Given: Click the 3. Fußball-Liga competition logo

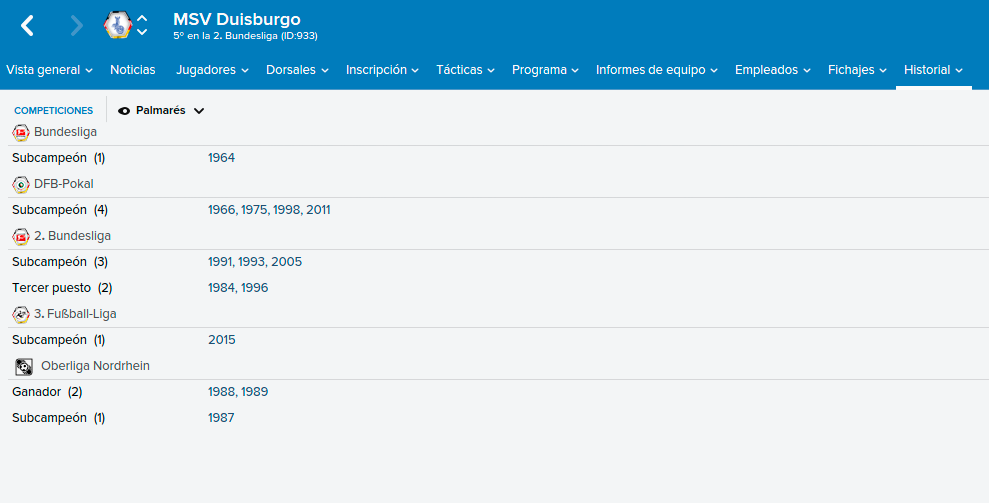Looking at the screenshot, I should 21,314.
